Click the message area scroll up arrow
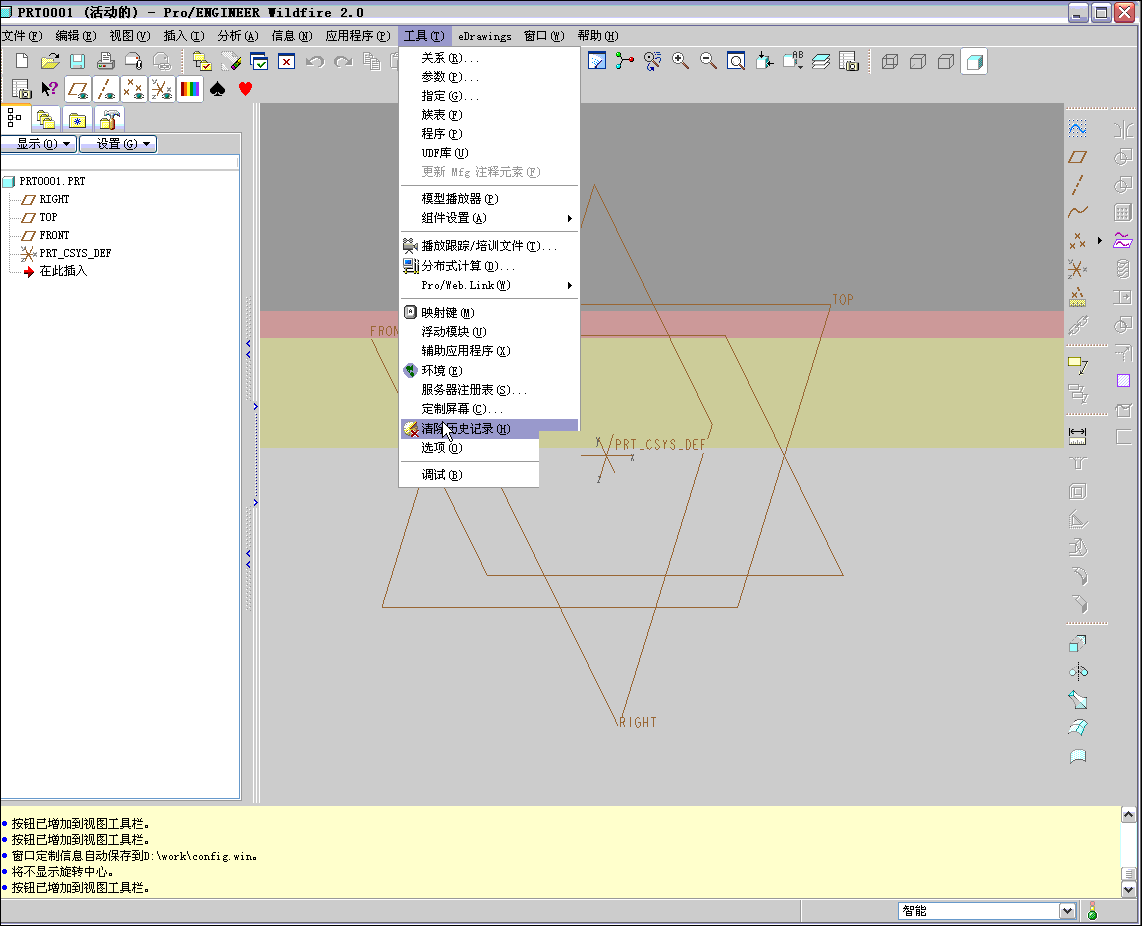This screenshot has width=1142, height=926. click(x=1128, y=815)
